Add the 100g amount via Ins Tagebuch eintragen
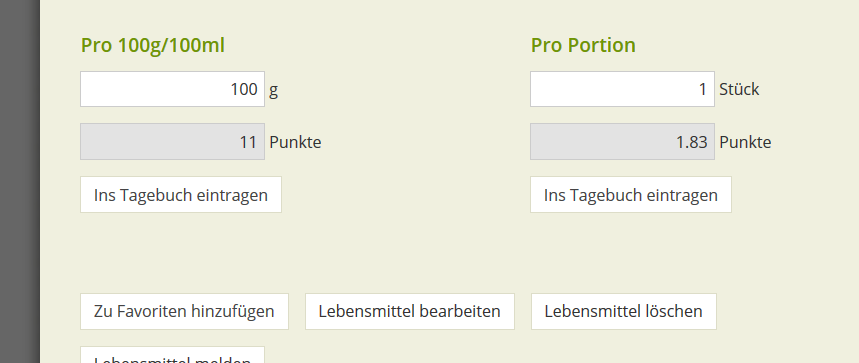 point(181,195)
